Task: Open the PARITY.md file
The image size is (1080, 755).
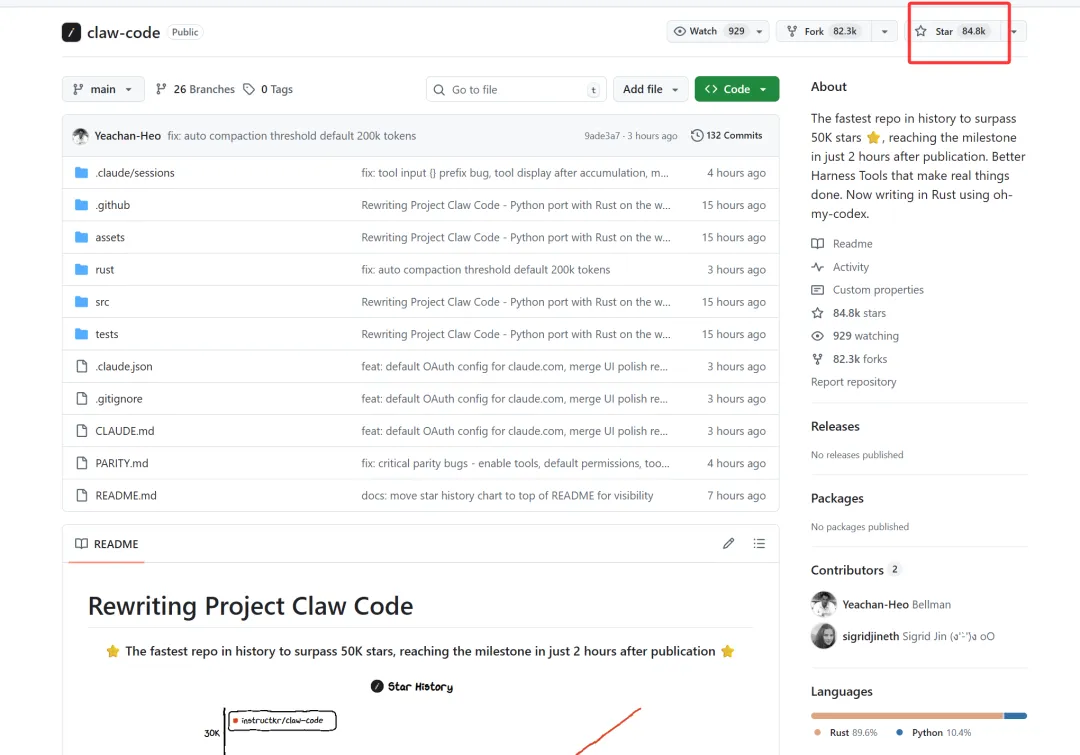Action: point(122,463)
